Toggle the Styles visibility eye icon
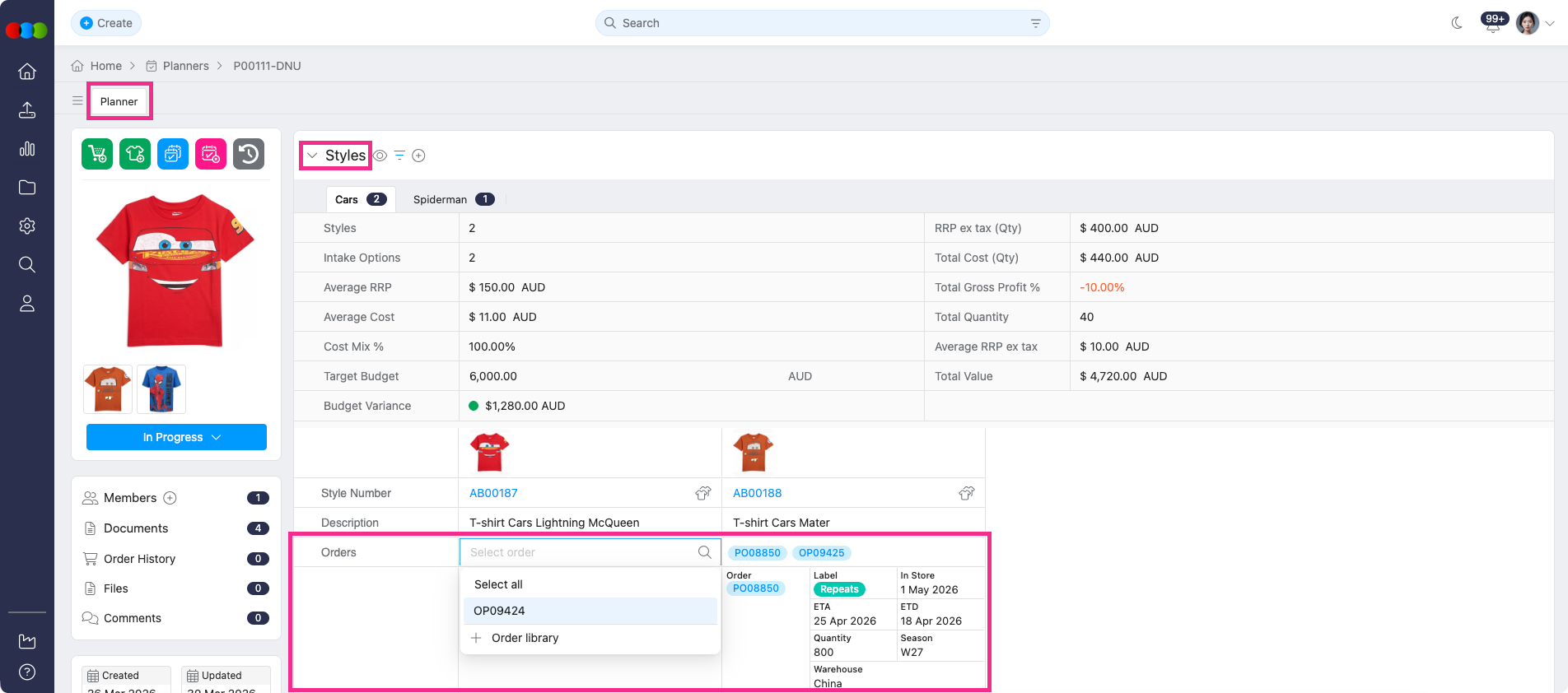This screenshot has width=1568, height=693. [380, 156]
